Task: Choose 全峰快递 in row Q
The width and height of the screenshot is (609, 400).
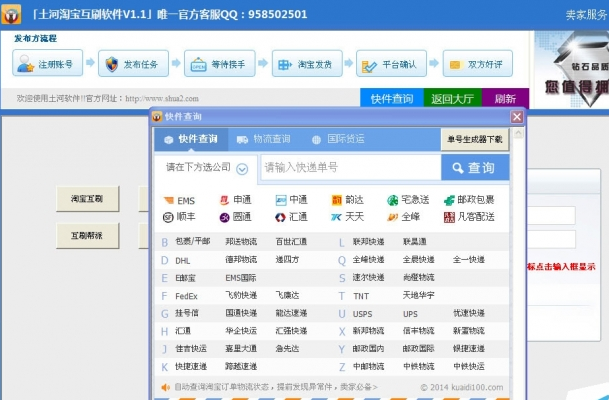Action: pyautogui.click(x=368, y=259)
